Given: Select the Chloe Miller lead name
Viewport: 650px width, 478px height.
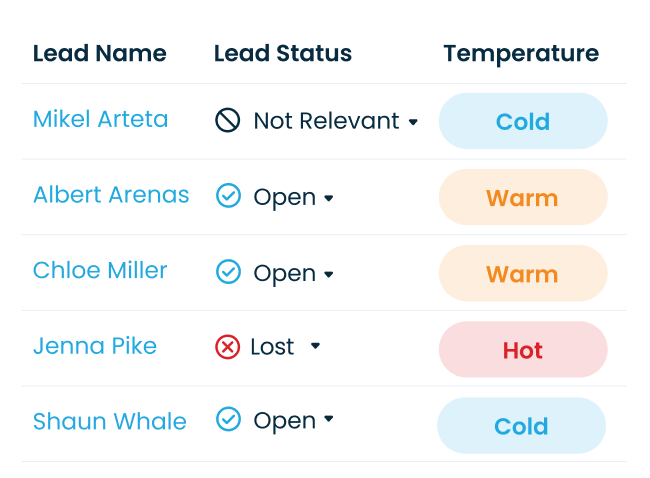Looking at the screenshot, I should coord(100,271).
